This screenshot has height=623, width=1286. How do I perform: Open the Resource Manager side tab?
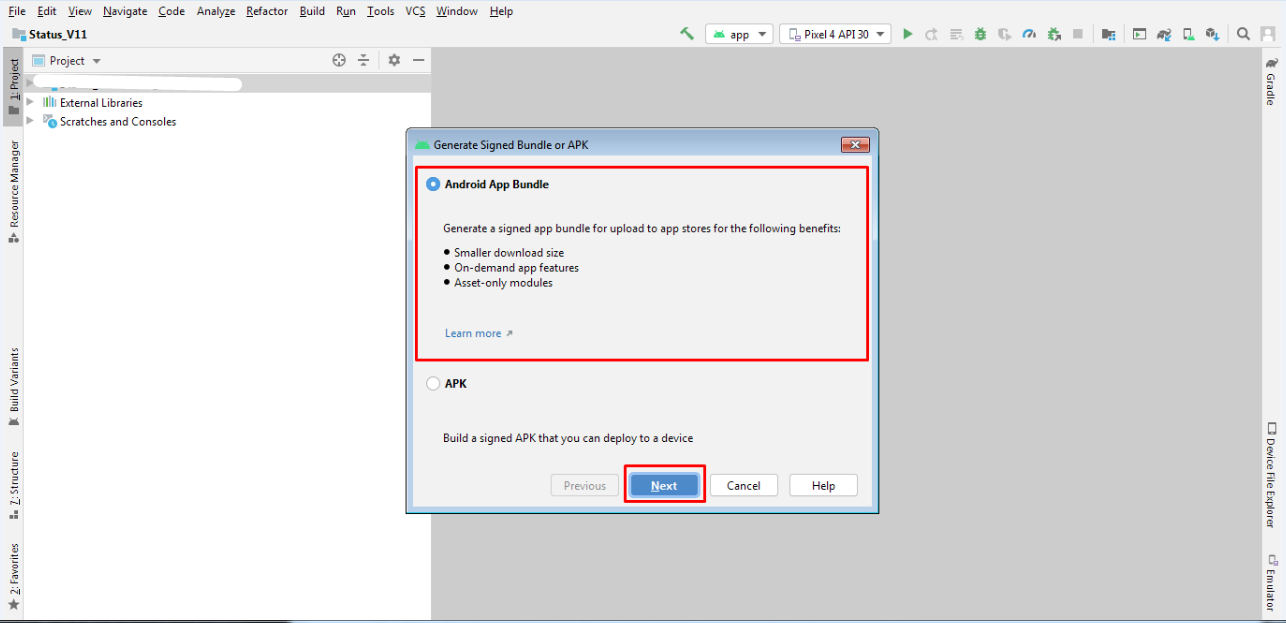point(13,191)
